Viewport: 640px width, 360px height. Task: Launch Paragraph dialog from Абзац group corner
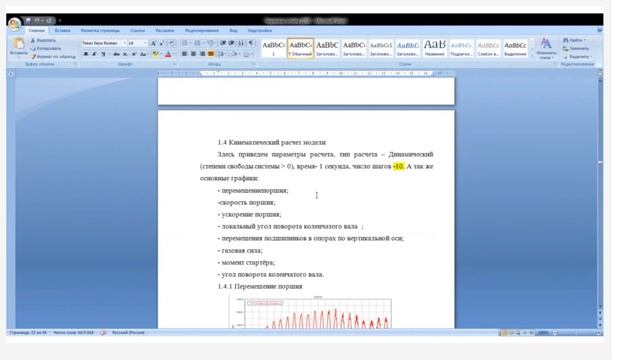[x=253, y=64]
